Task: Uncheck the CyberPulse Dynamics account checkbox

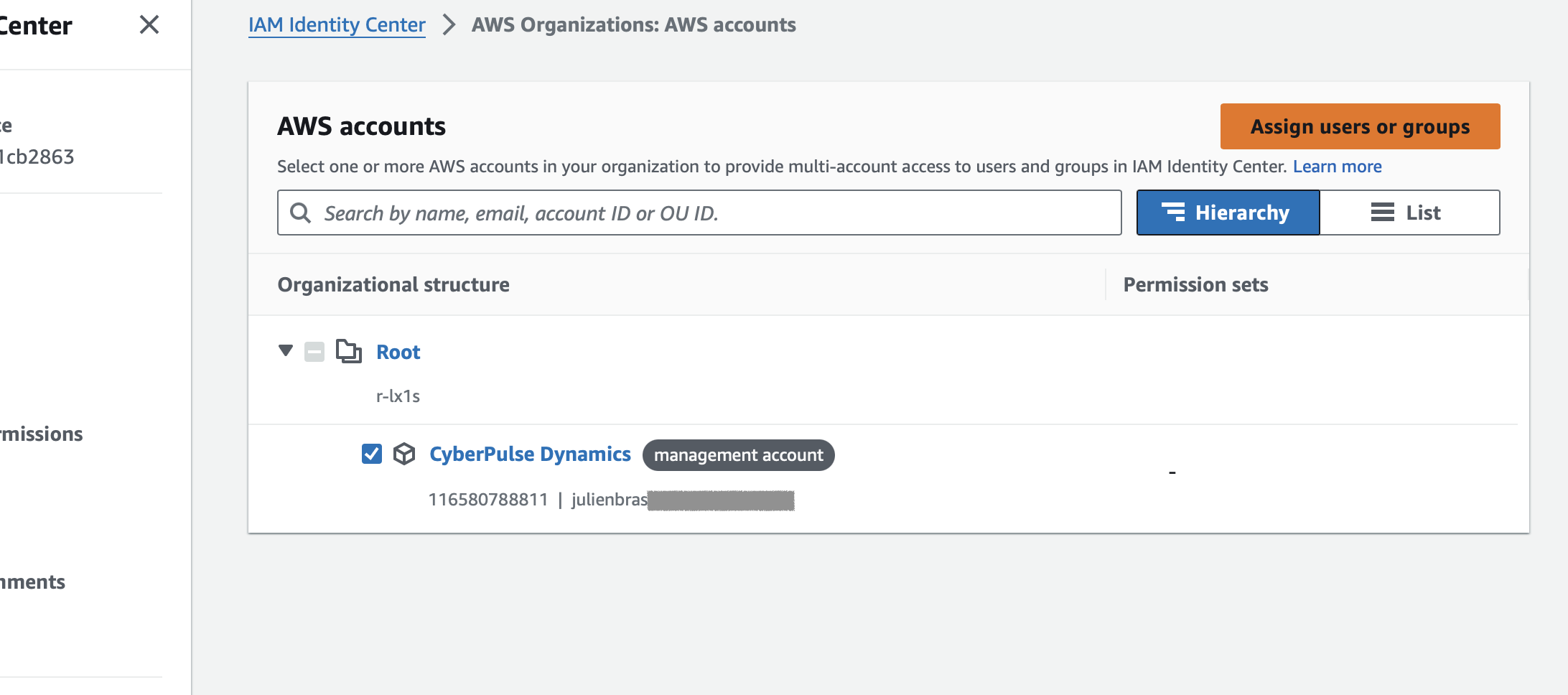Action: point(372,454)
